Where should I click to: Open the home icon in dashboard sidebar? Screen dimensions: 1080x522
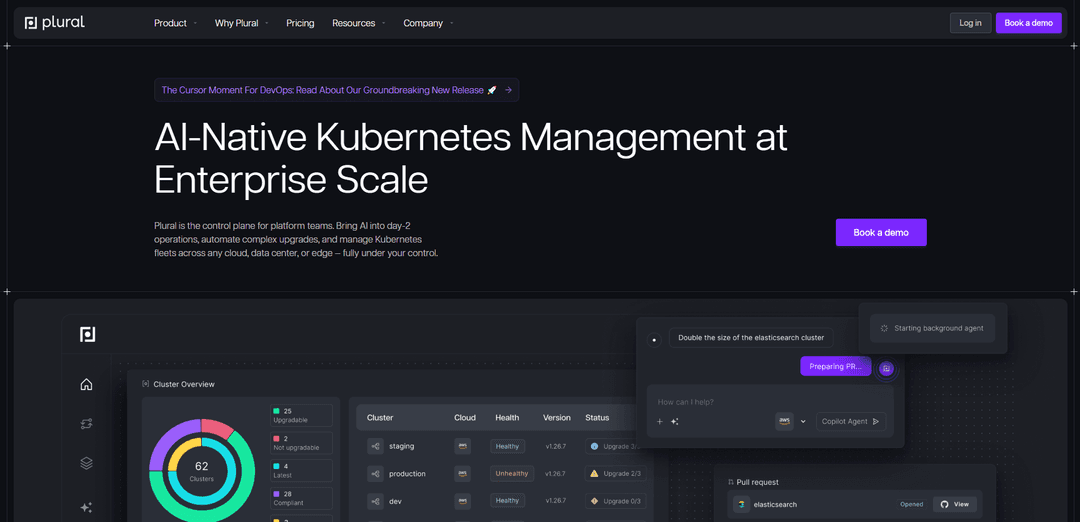point(86,384)
